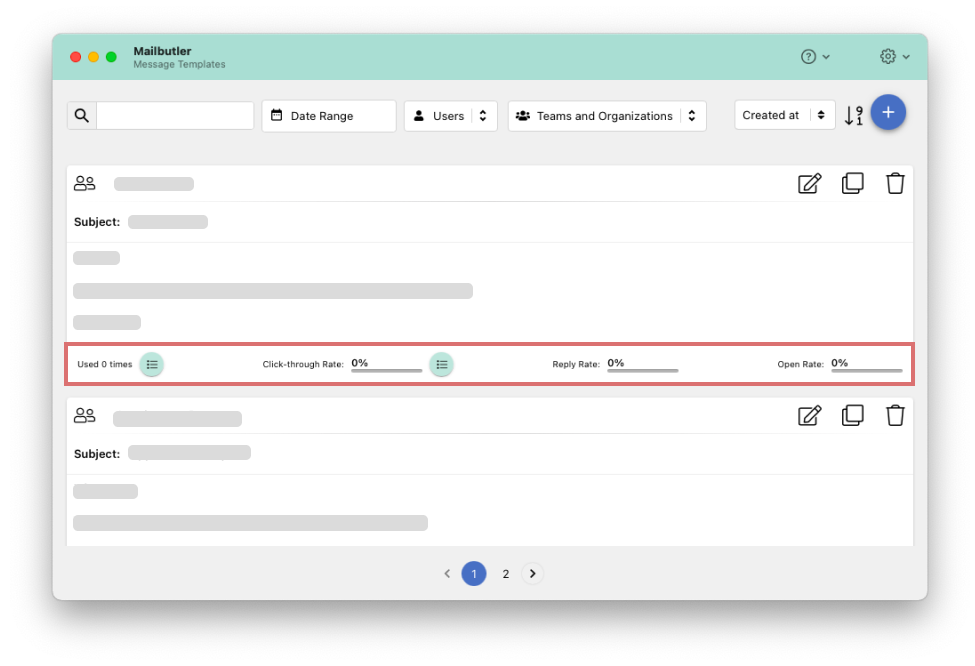Toggle the sort order descending icon

(x=854, y=115)
